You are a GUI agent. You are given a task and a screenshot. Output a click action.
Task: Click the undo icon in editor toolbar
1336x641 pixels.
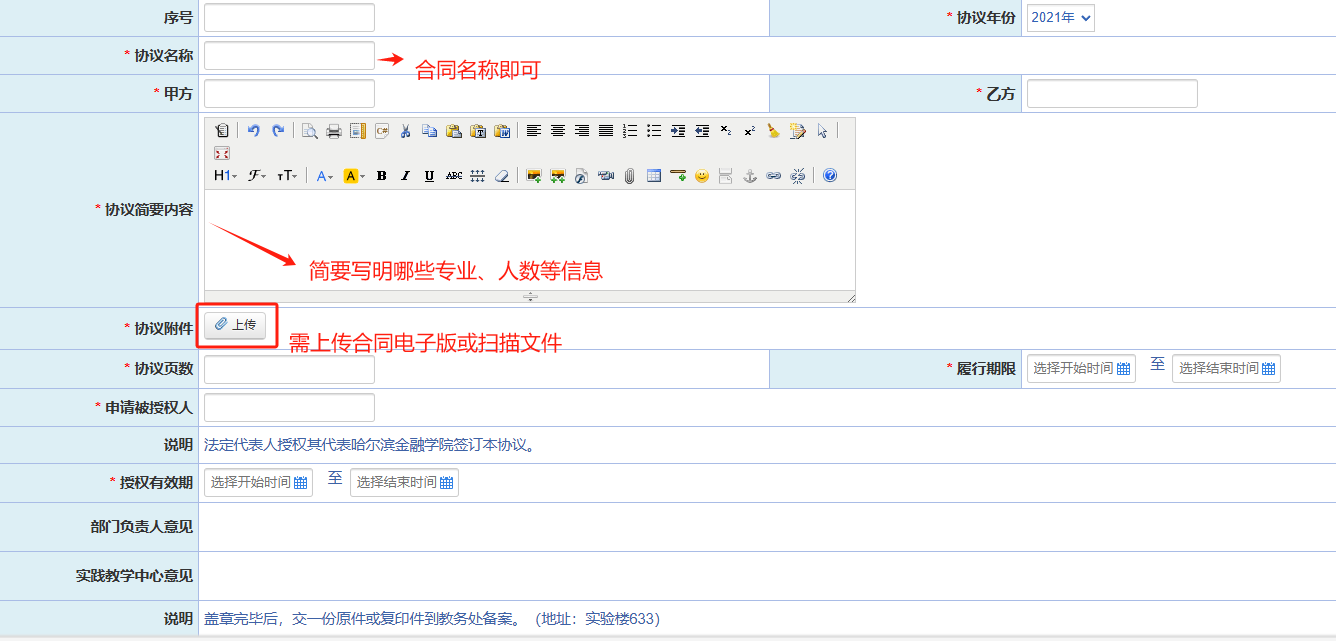pos(254,131)
